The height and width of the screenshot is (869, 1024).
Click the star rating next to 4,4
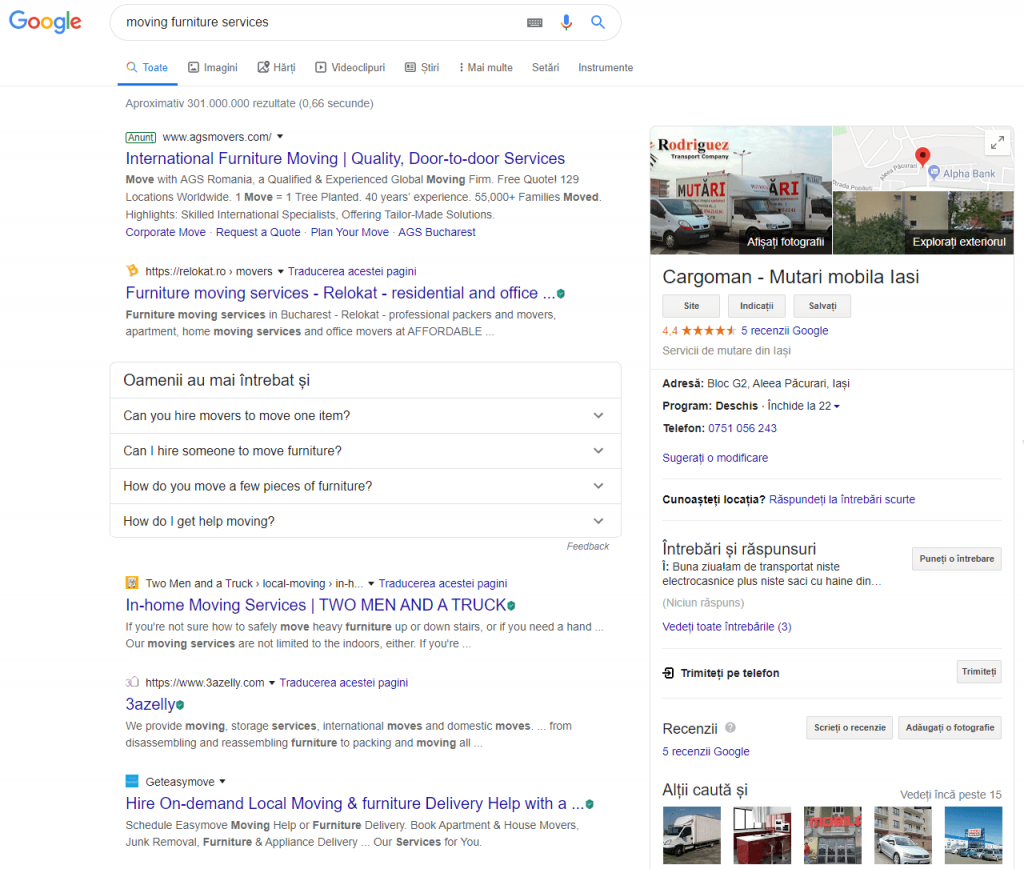tap(709, 331)
